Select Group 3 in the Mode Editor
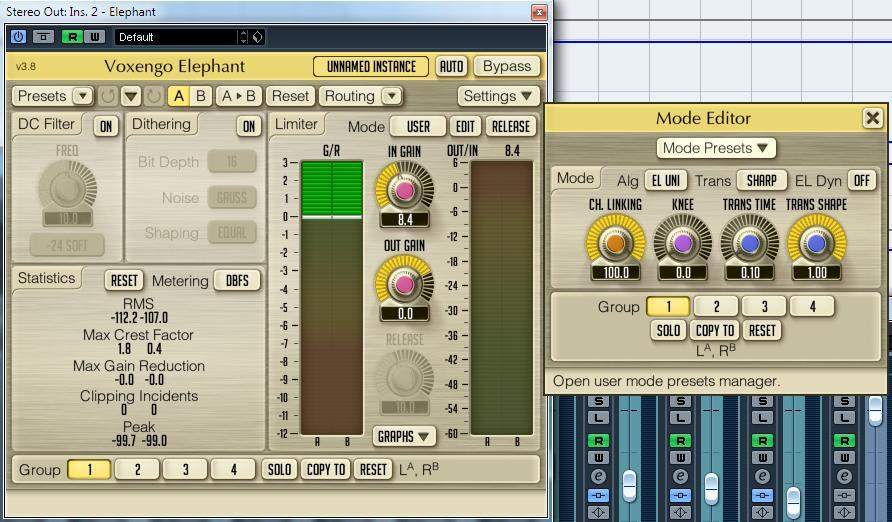 764,306
